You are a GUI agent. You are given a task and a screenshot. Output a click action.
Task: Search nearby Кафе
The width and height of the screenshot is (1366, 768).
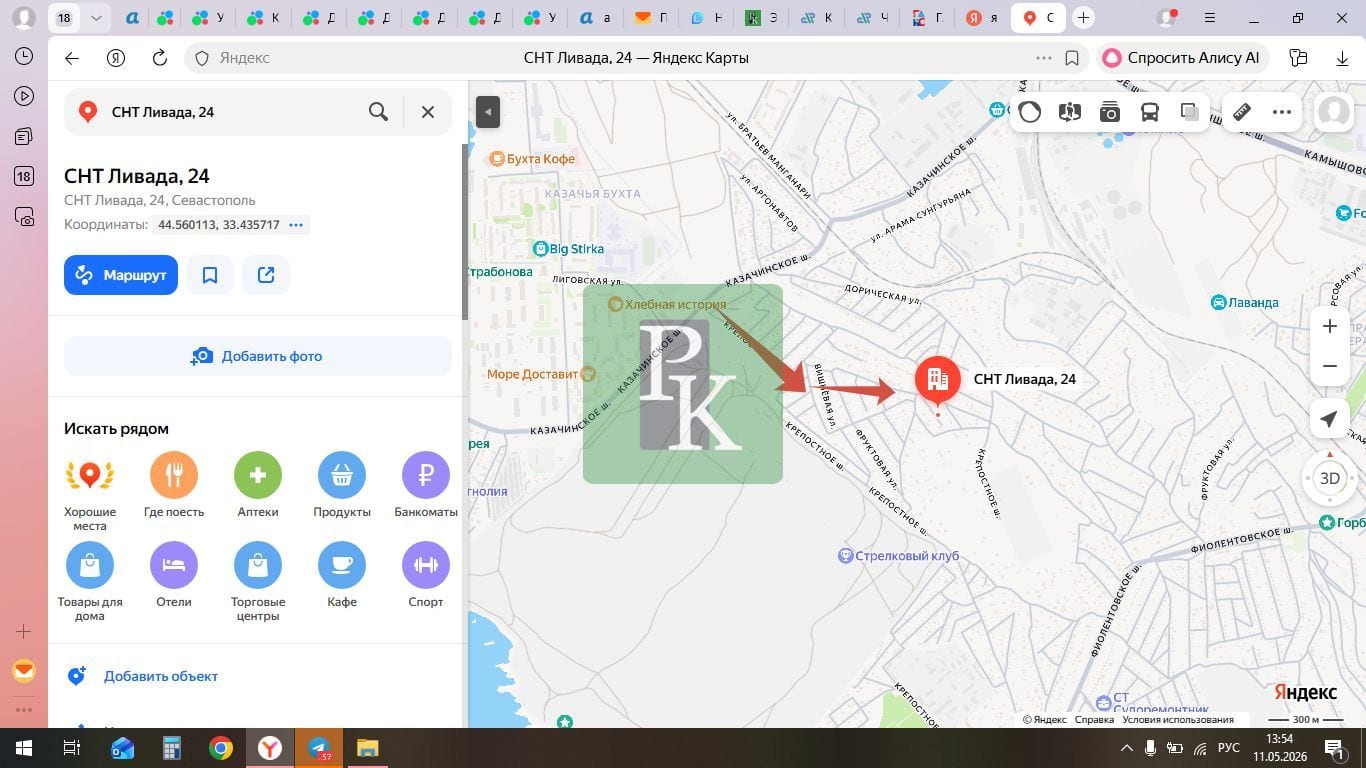(342, 575)
